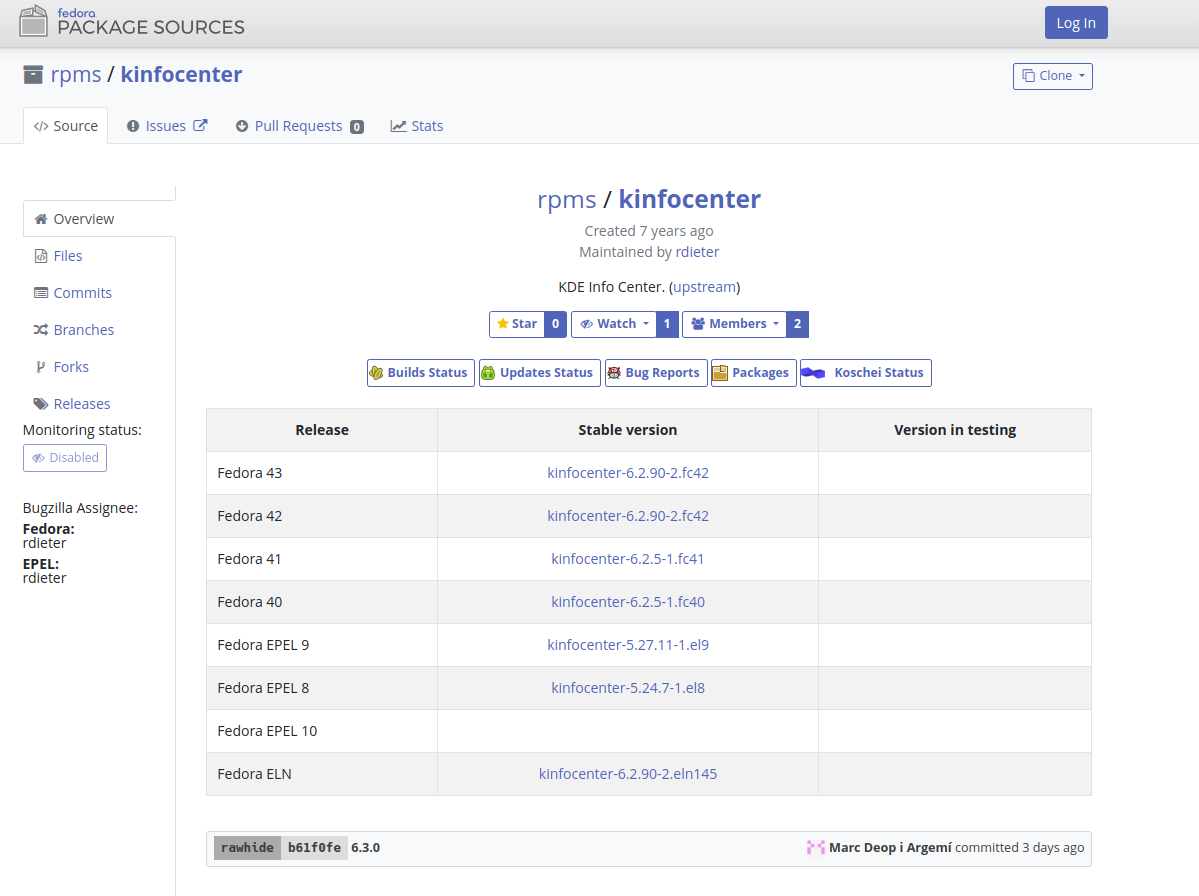1199x896 pixels.
Task: Click the b61f0fe commit hash
Action: [314, 847]
